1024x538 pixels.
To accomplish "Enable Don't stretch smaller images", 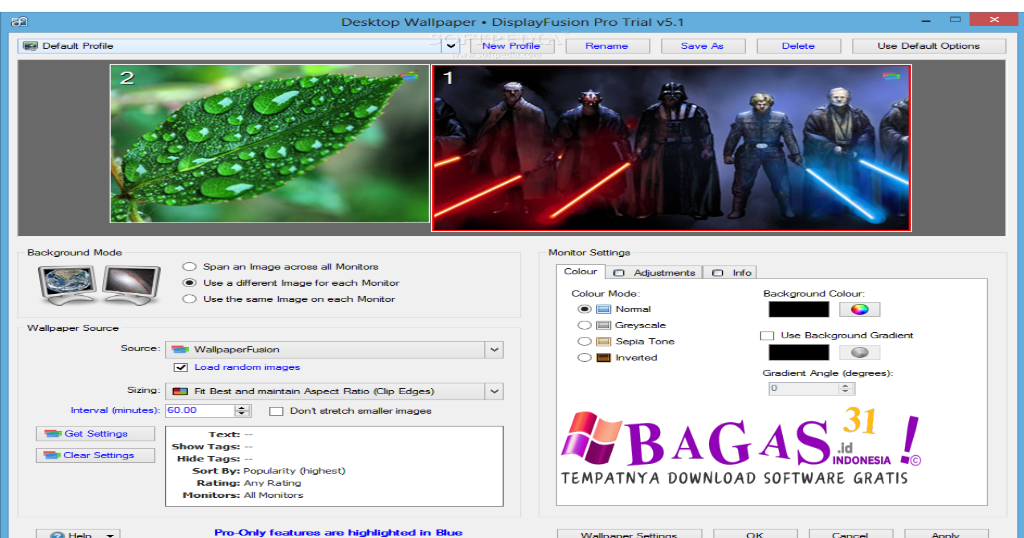I will (276, 411).
